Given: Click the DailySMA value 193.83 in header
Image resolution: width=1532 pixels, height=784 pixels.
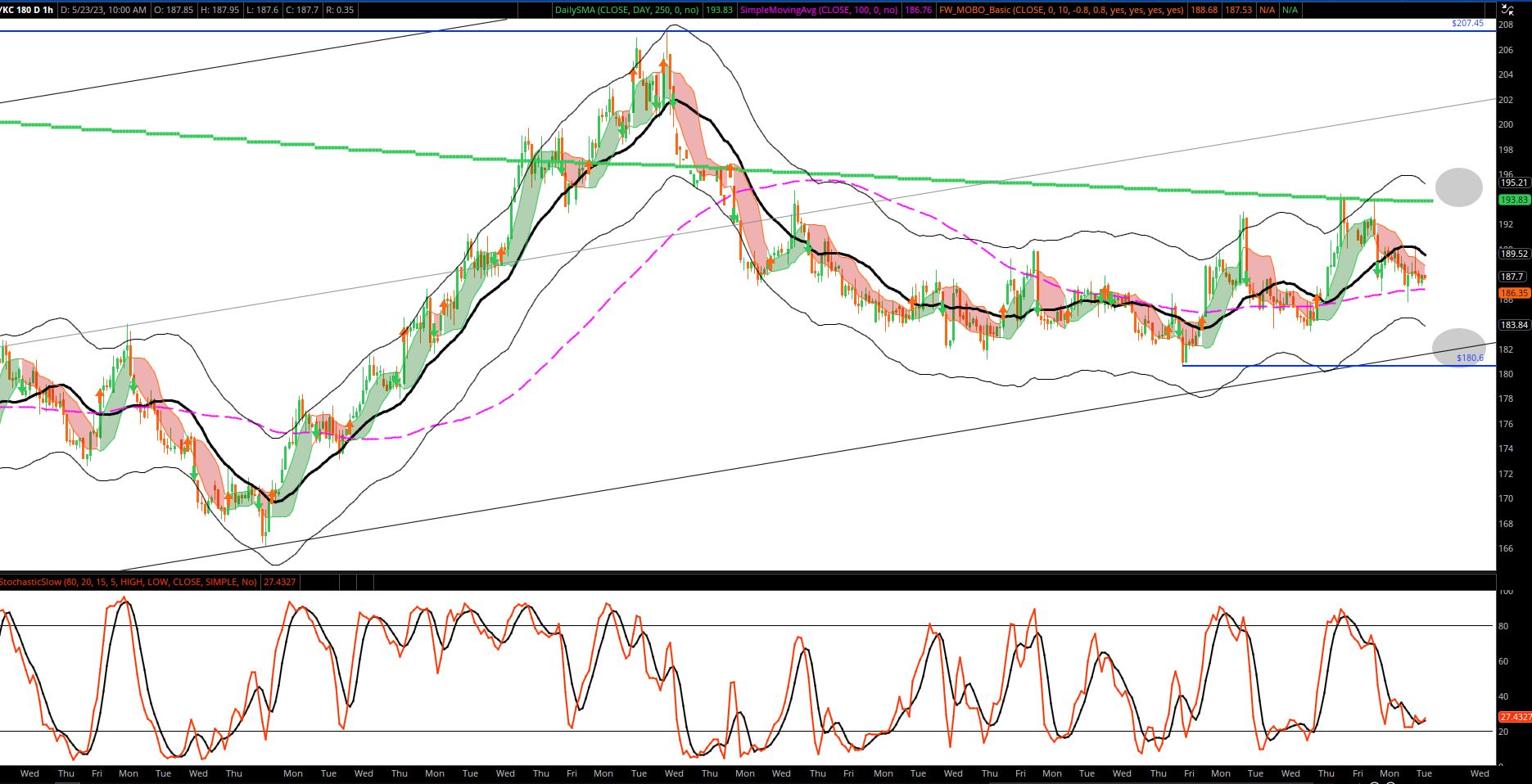Looking at the screenshot, I should [719, 10].
